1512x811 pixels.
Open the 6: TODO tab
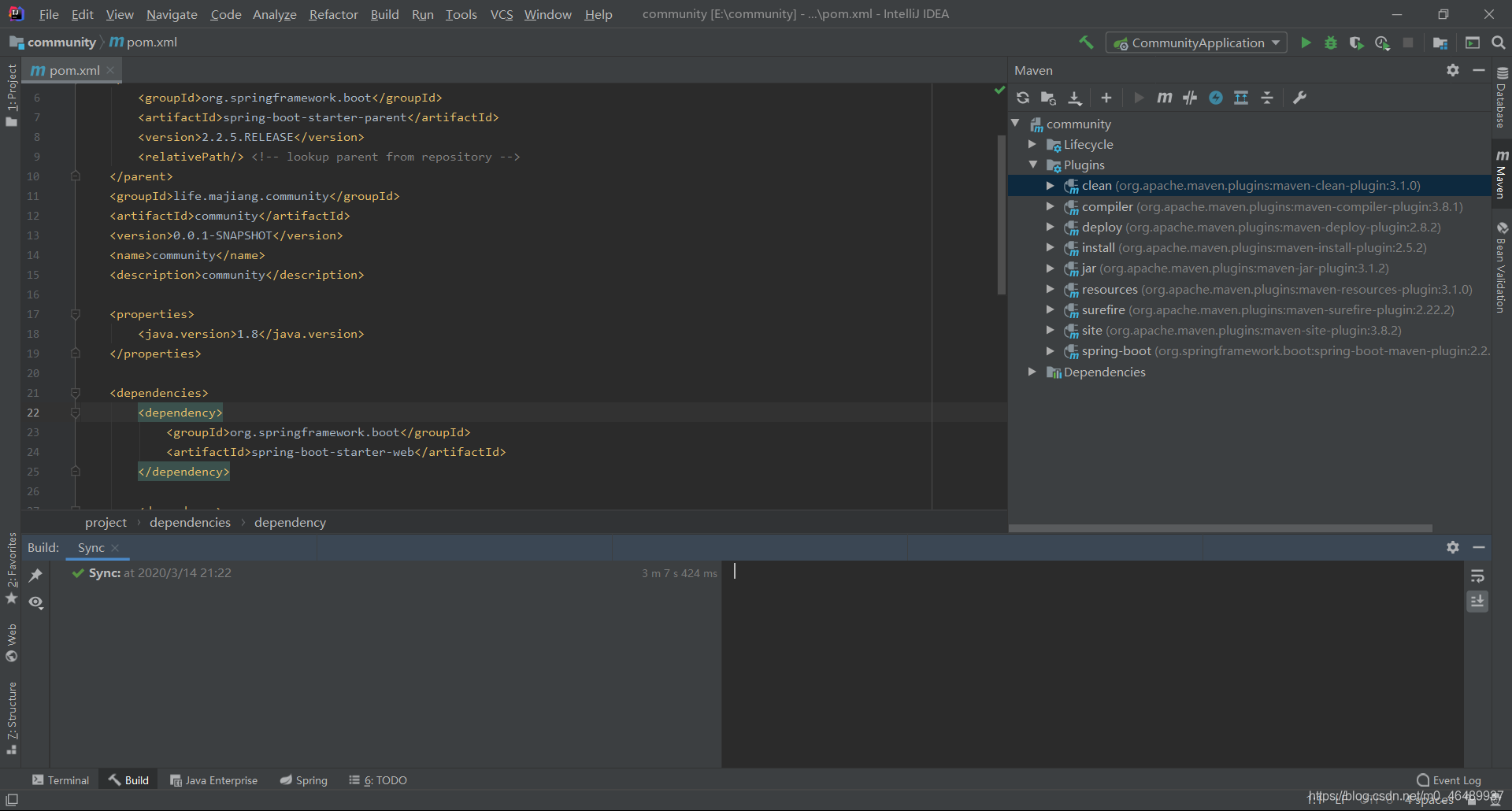378,780
